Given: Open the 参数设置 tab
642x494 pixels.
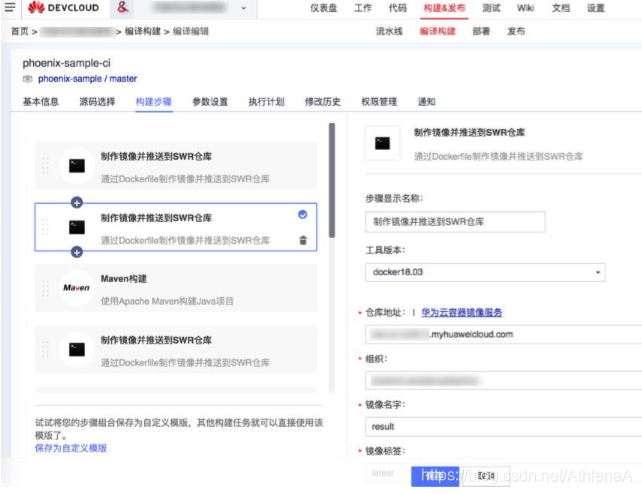Looking at the screenshot, I should point(210,102).
